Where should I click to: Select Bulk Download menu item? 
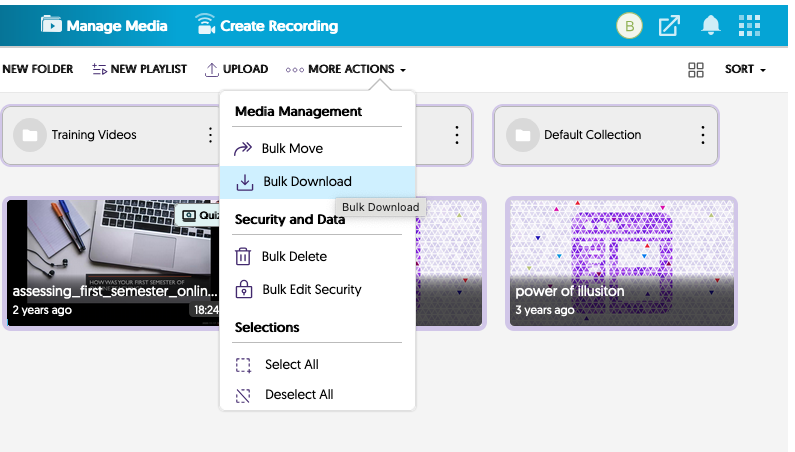[307, 182]
